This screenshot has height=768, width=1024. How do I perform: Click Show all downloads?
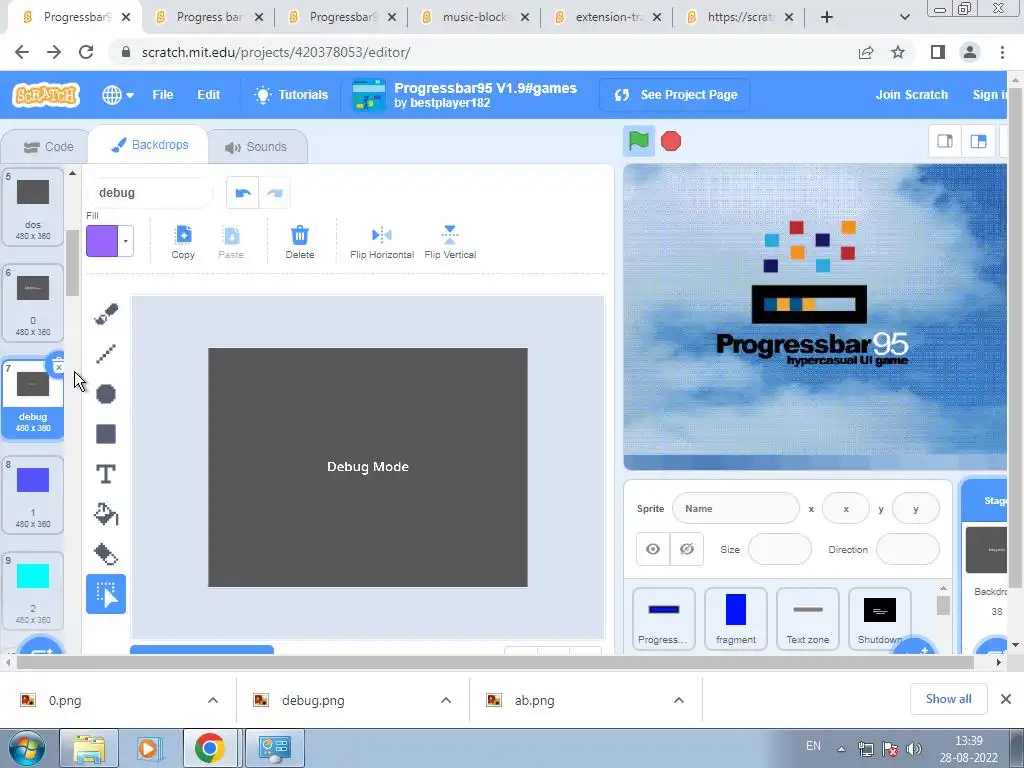coord(948,699)
